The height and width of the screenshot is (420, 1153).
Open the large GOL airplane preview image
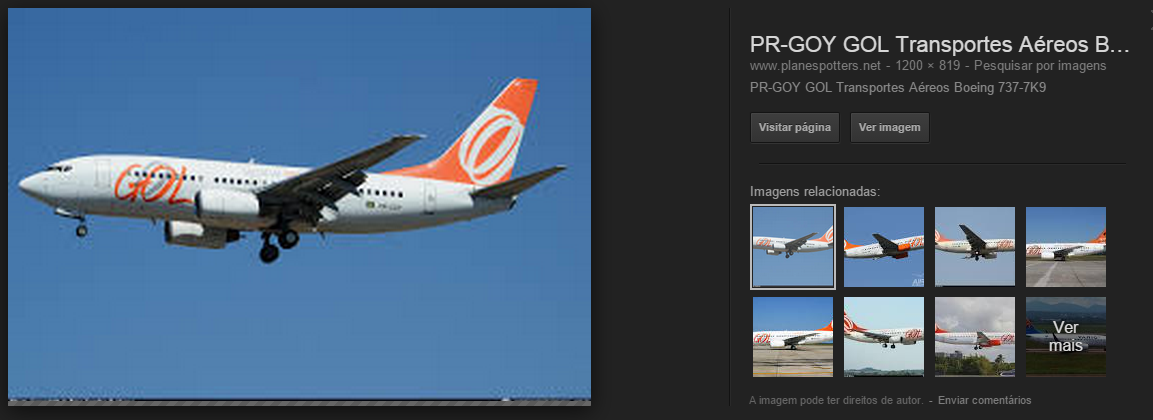(x=299, y=206)
